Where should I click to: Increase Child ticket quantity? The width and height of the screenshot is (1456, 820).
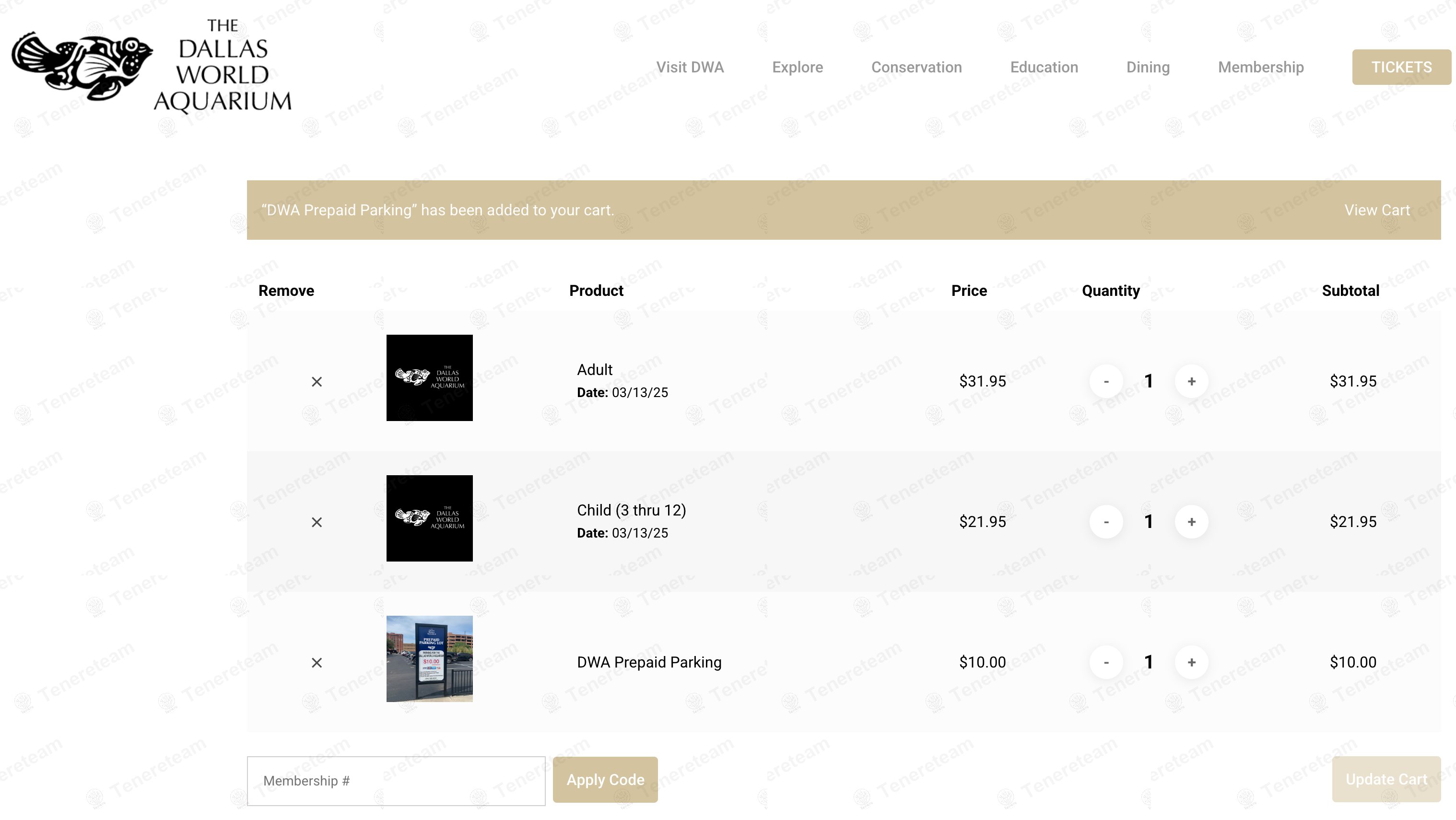pos(1191,522)
